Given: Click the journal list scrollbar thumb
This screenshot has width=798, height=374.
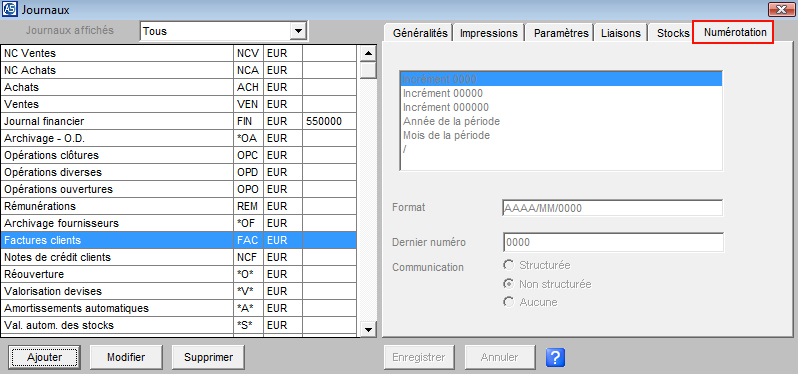Looking at the screenshot, I should pos(368,70).
